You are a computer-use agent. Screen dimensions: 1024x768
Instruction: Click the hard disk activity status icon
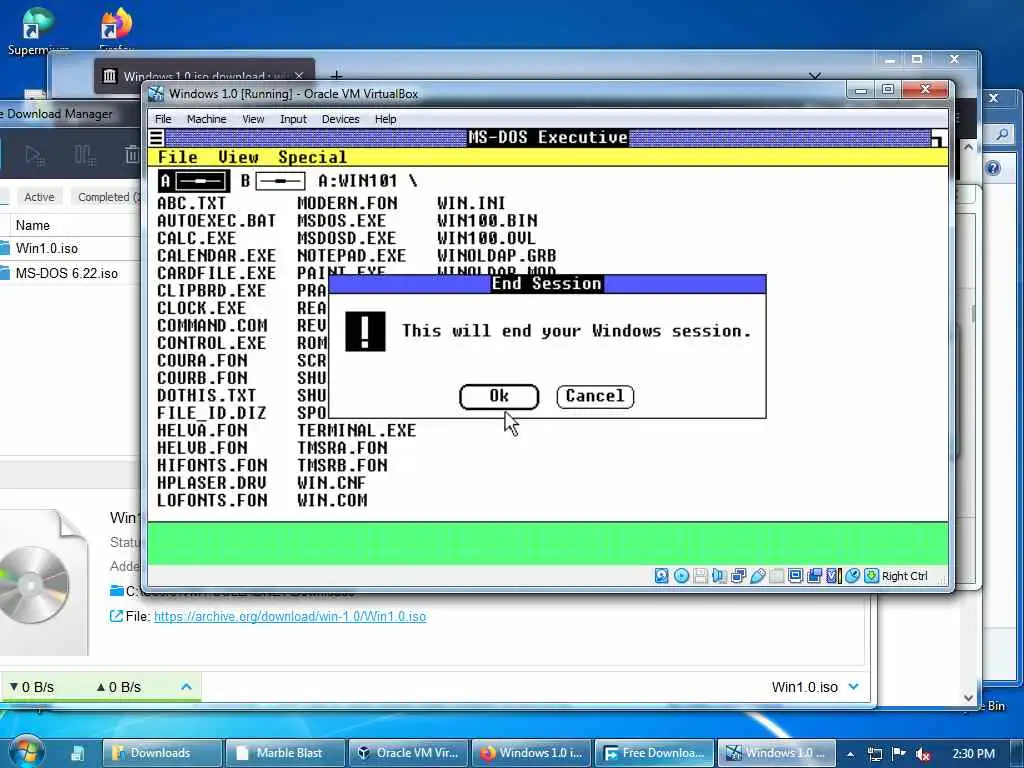tap(662, 575)
